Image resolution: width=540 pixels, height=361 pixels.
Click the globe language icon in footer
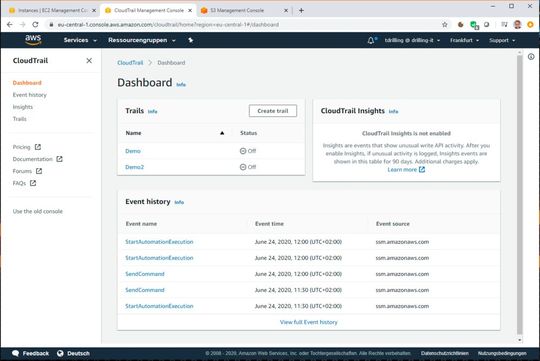coord(60,353)
